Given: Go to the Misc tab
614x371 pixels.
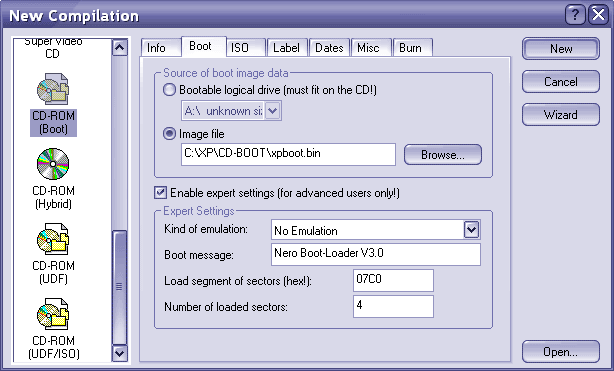Looking at the screenshot, I should [371, 48].
